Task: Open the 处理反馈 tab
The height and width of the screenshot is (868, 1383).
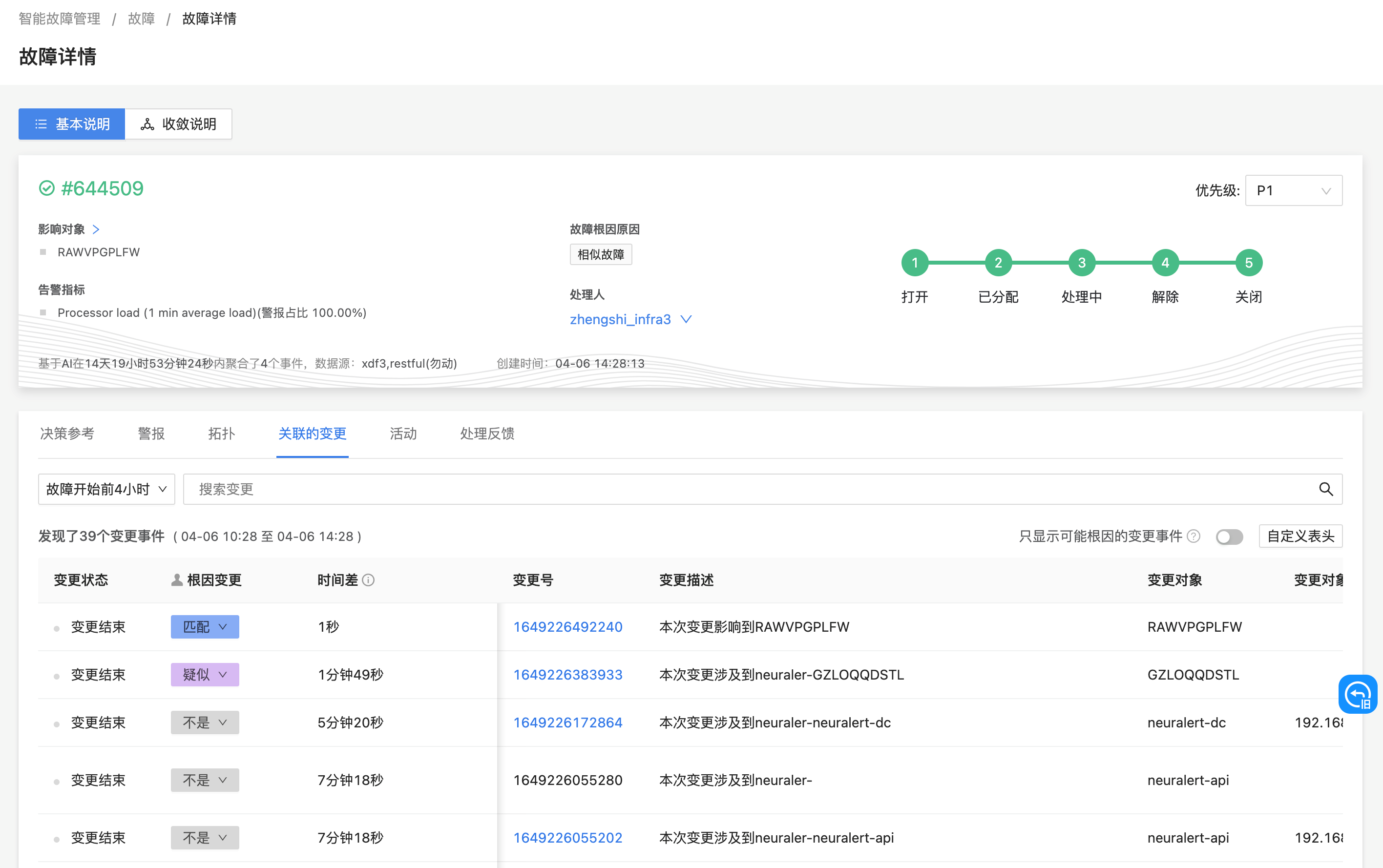Action: [487, 434]
